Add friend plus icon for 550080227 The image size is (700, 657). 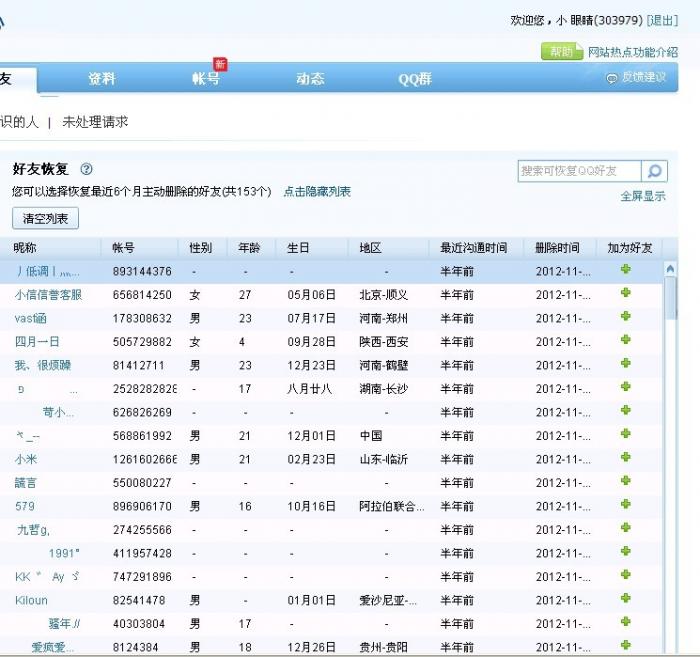click(625, 481)
